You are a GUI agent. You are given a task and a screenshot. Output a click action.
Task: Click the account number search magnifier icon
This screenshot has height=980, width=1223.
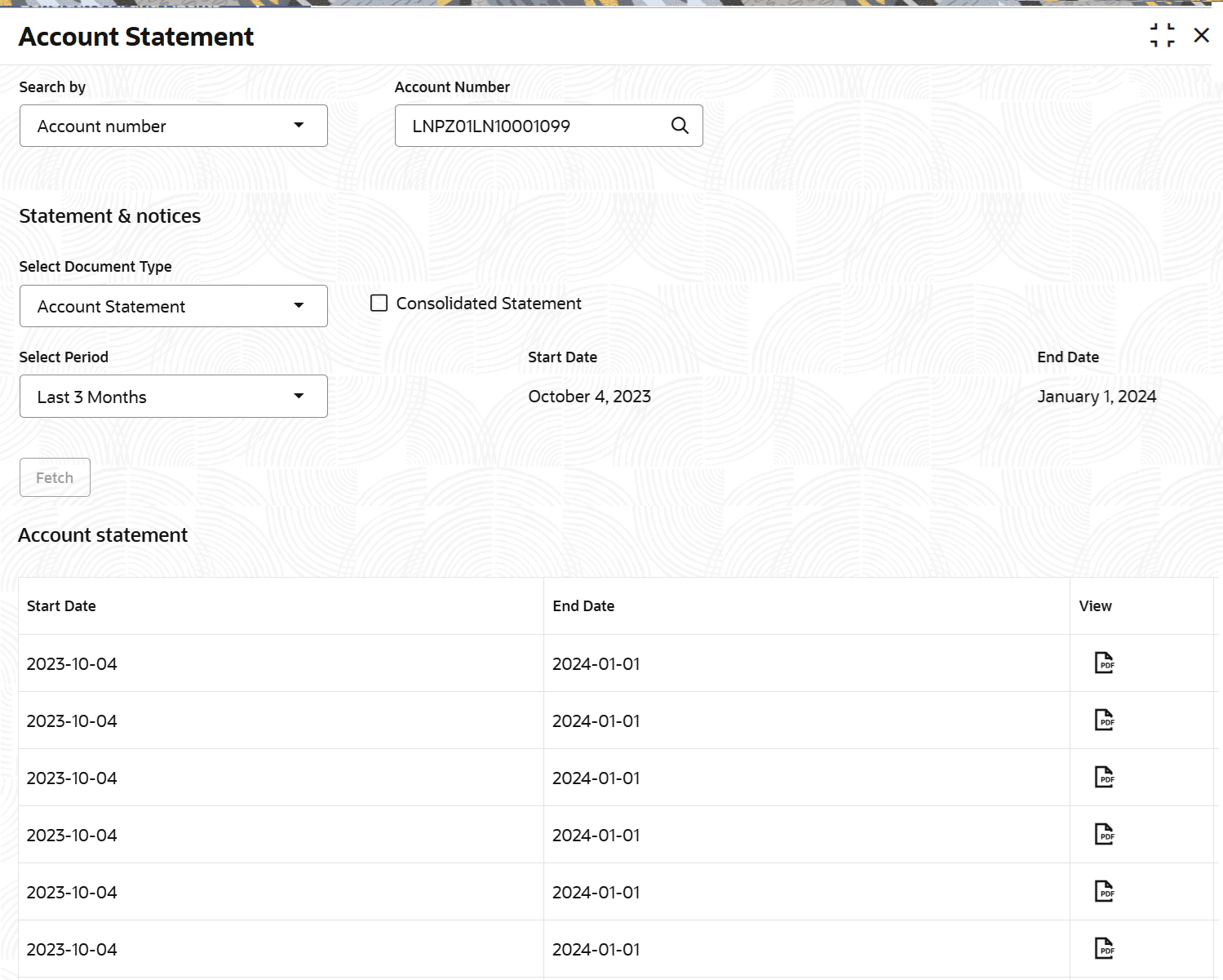click(x=680, y=126)
